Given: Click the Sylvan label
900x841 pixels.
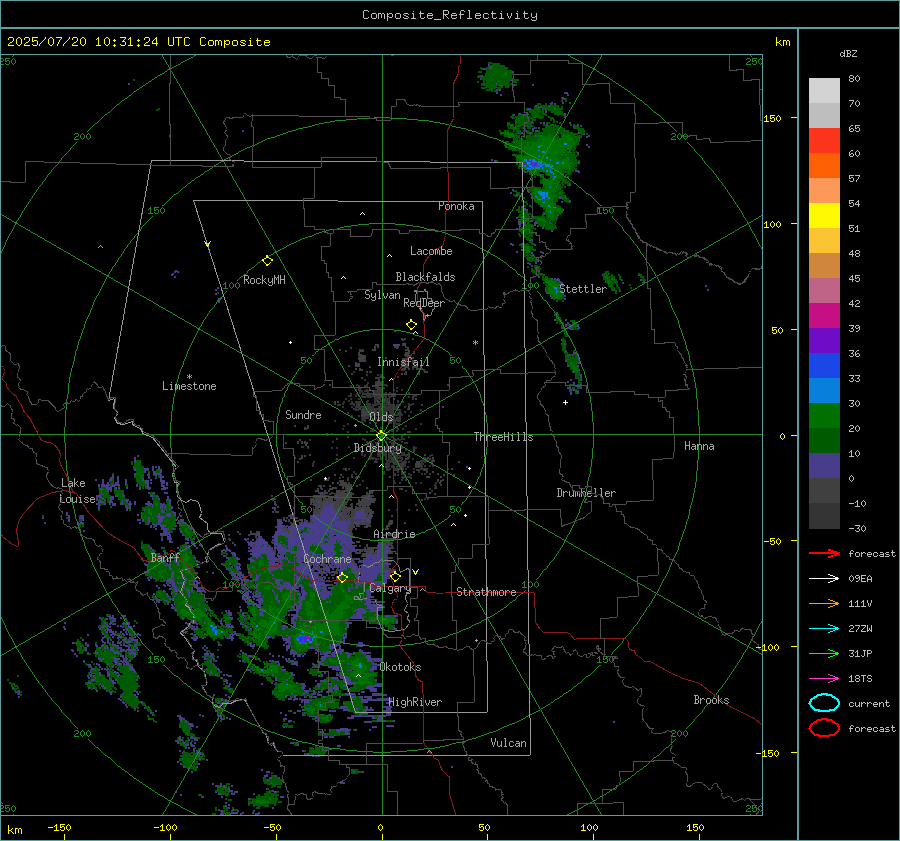Looking at the screenshot, I should 382,295.
